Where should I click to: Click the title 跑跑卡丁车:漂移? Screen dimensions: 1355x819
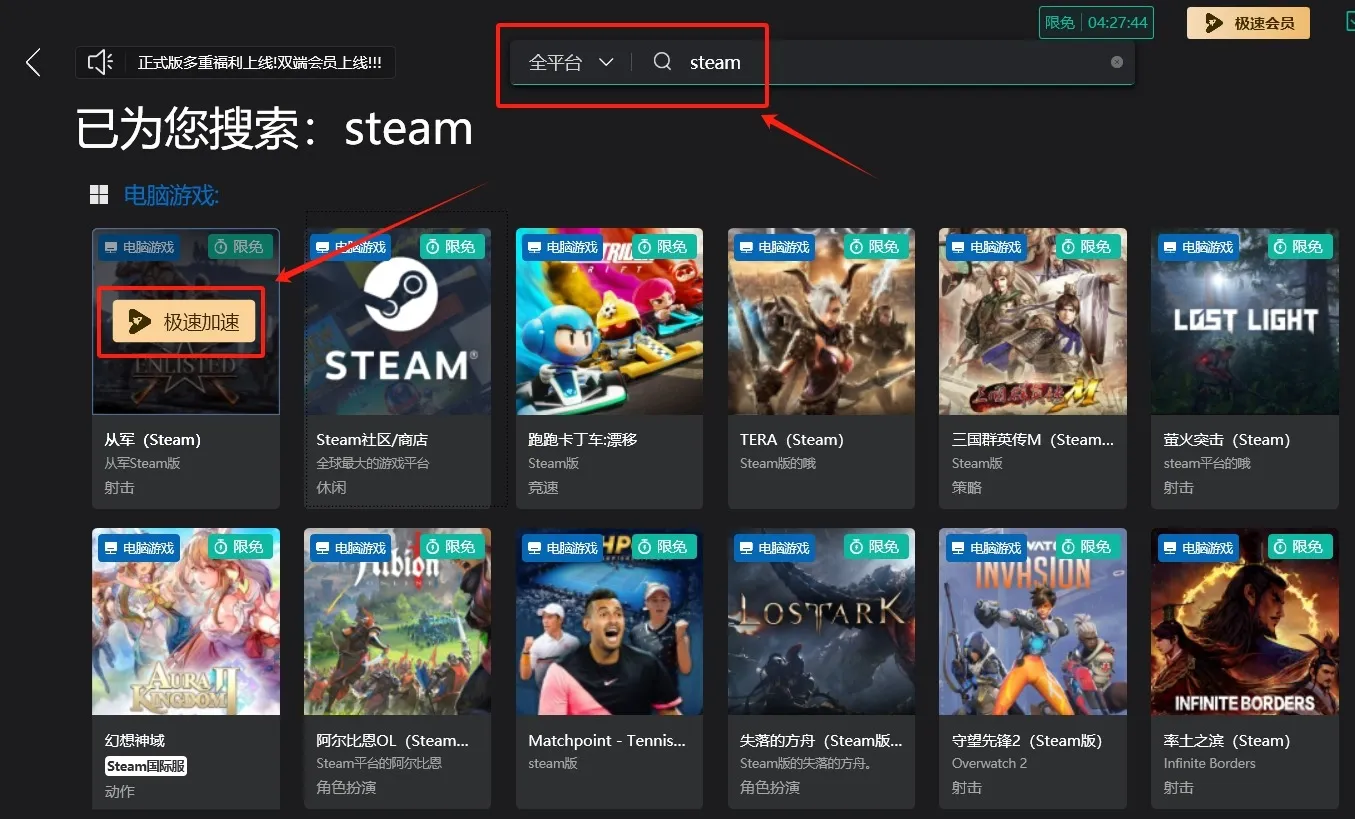(582, 440)
